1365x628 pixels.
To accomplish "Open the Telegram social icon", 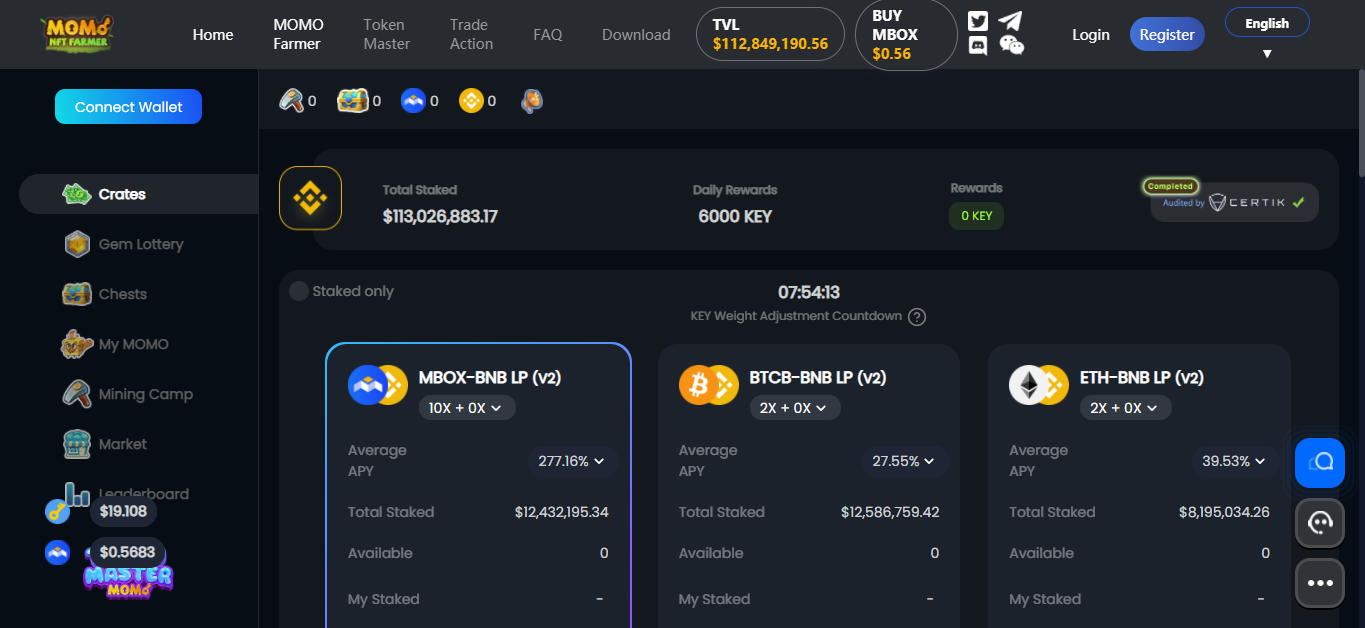I will tap(1011, 21).
